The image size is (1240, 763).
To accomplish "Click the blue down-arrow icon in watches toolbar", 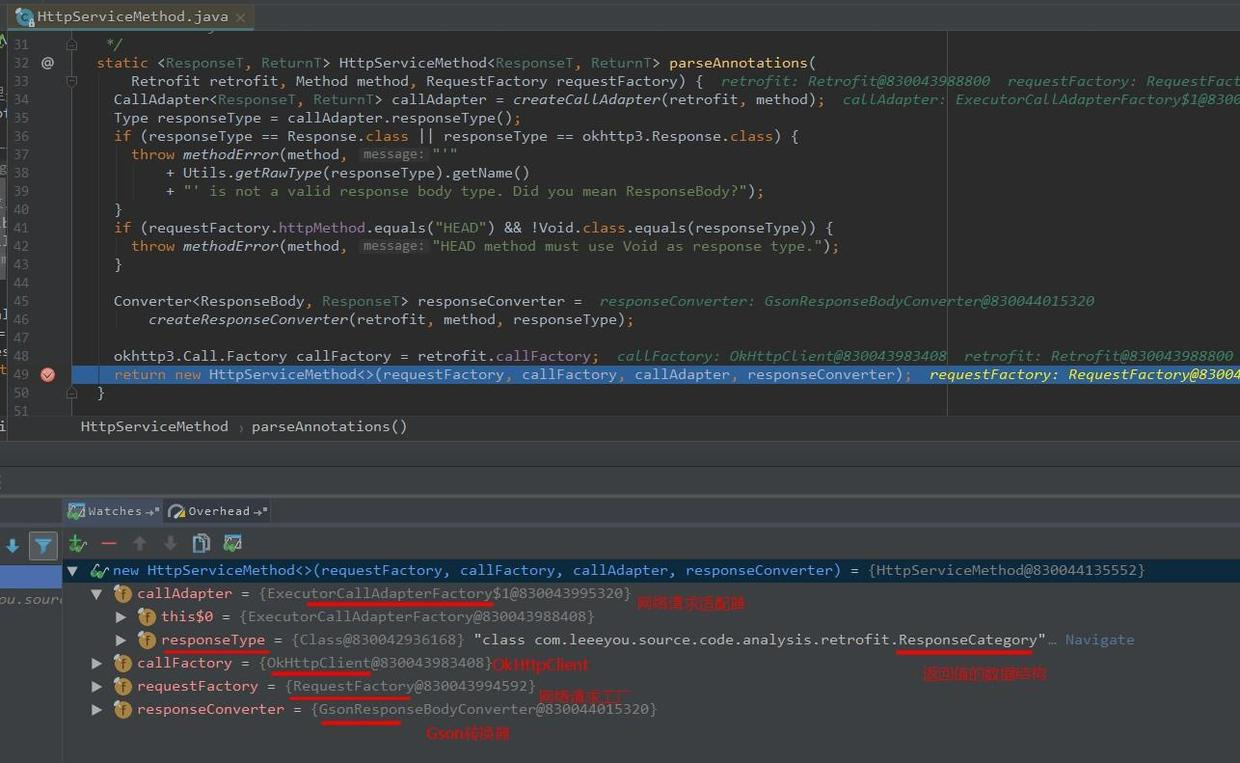I will (x=12, y=543).
